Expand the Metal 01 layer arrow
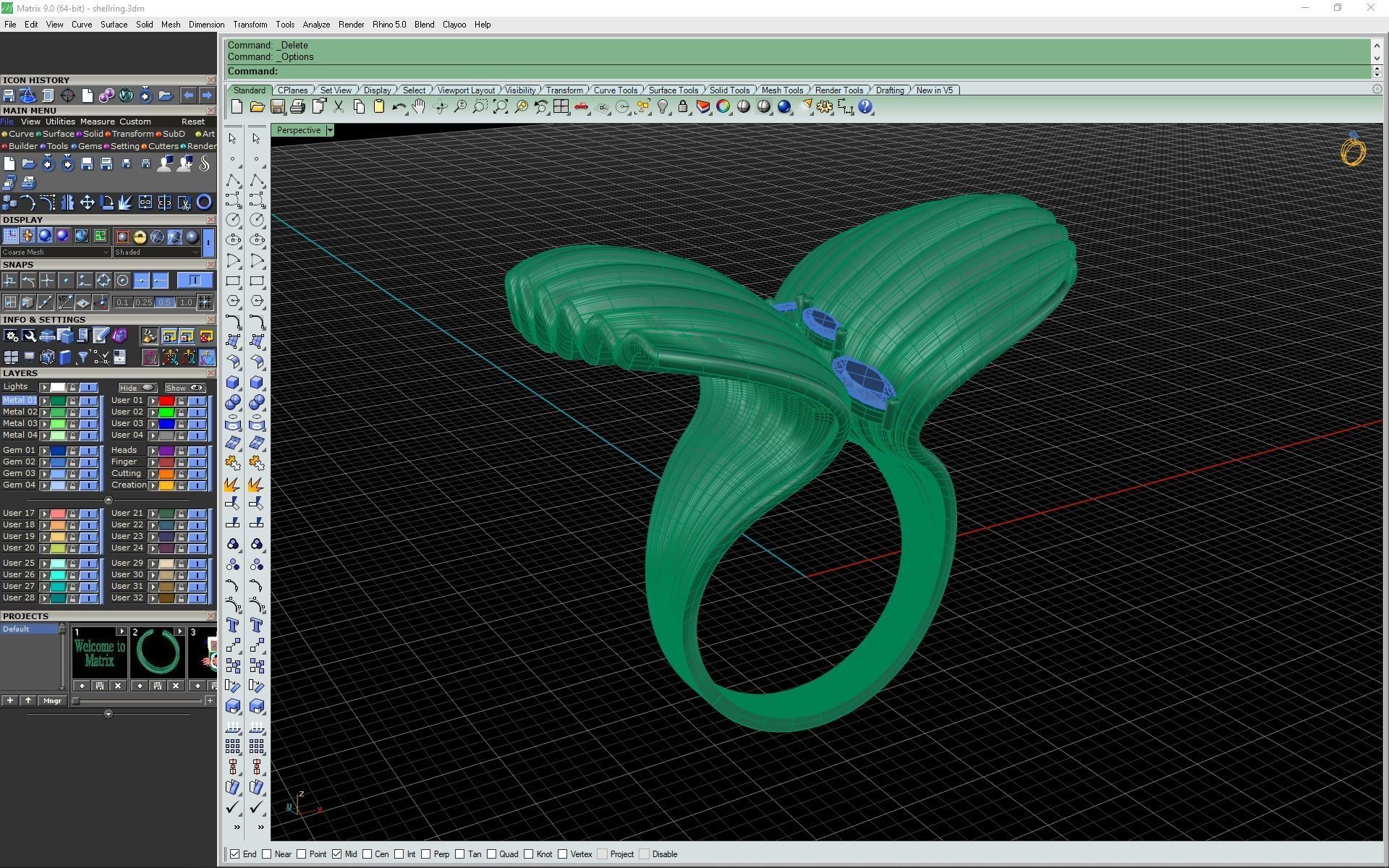1389x868 pixels. click(x=44, y=400)
